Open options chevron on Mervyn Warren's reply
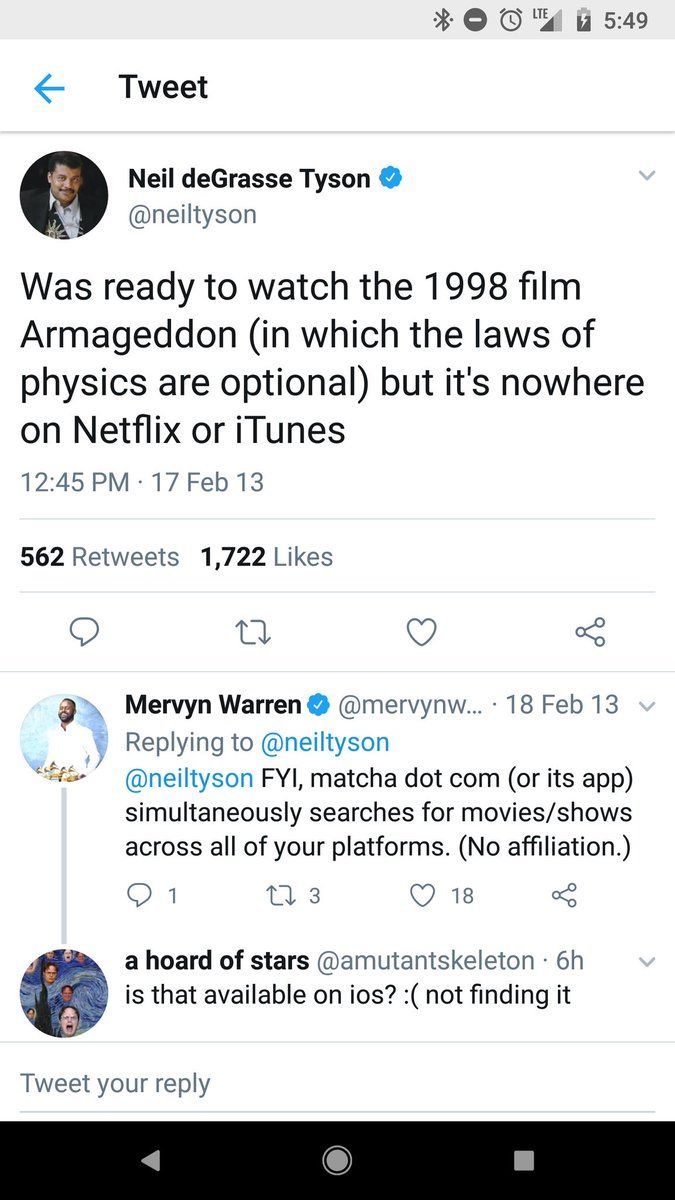Viewport: 675px width, 1200px height. coord(646,706)
